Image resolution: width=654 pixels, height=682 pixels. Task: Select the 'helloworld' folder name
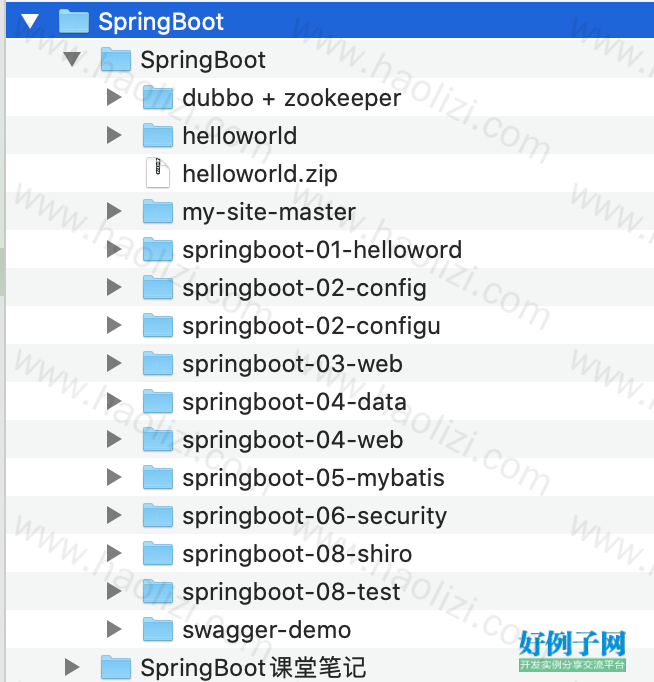click(240, 136)
